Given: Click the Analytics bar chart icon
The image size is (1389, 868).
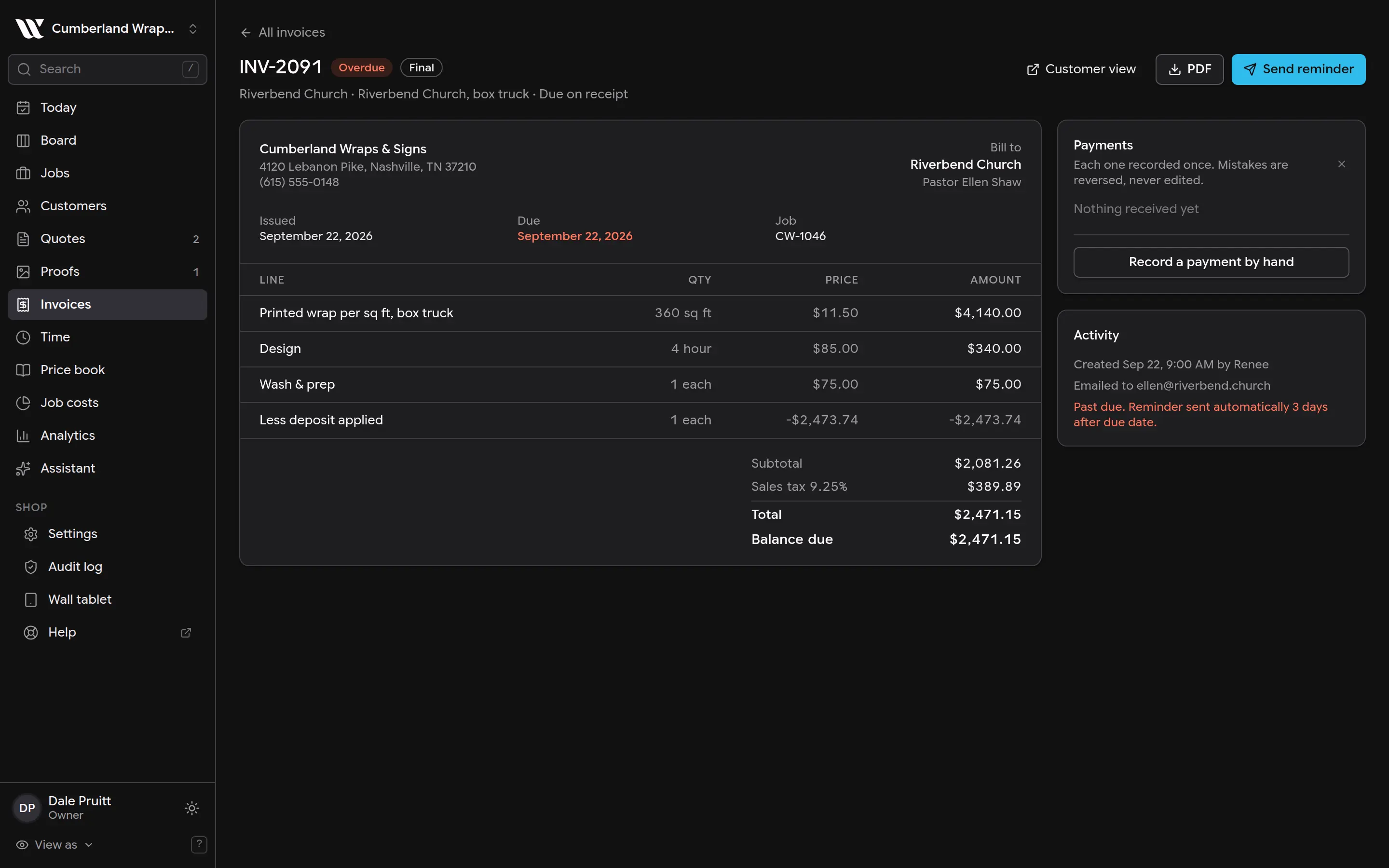Looking at the screenshot, I should [x=23, y=435].
